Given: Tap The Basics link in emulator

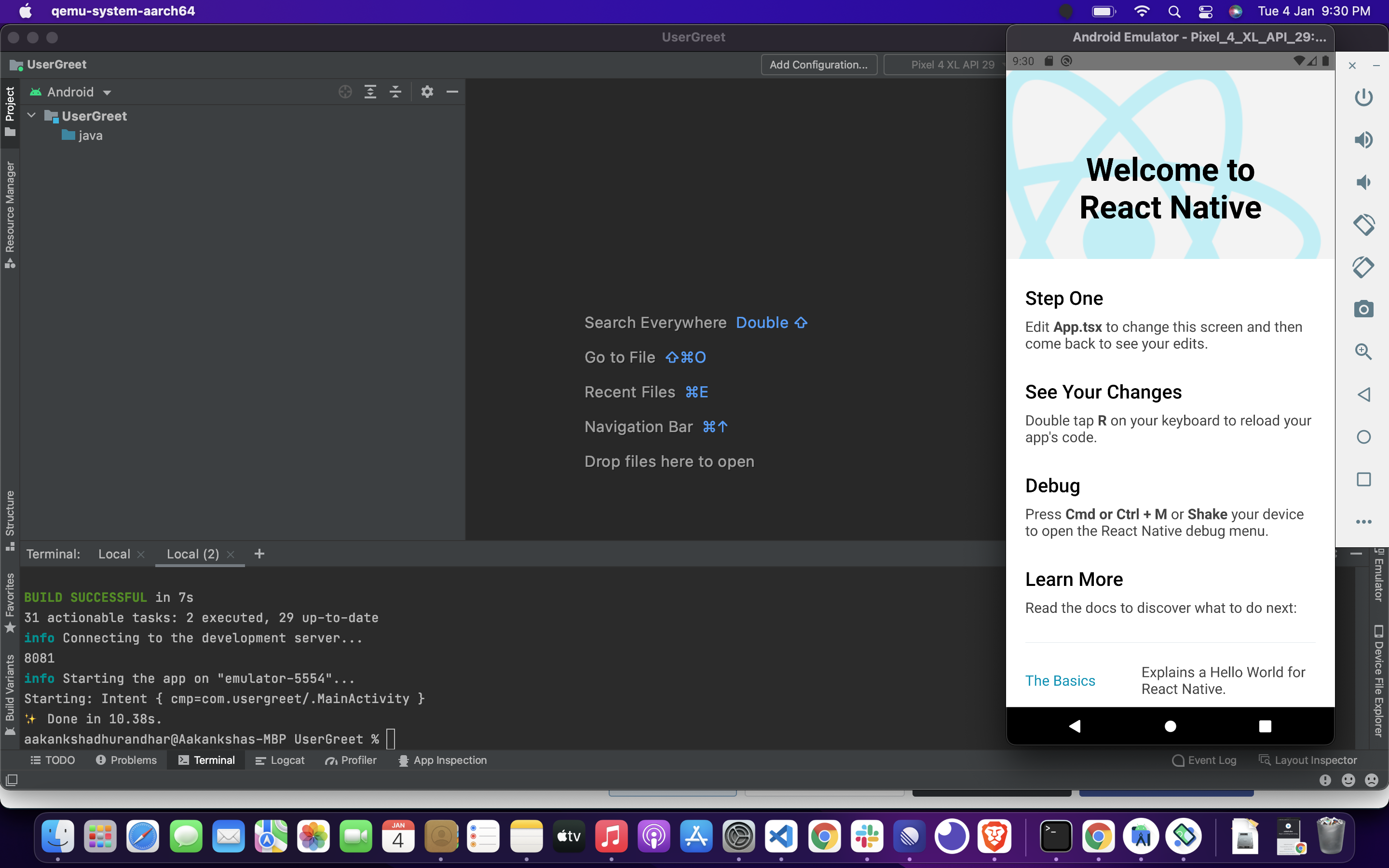Looking at the screenshot, I should [x=1060, y=681].
